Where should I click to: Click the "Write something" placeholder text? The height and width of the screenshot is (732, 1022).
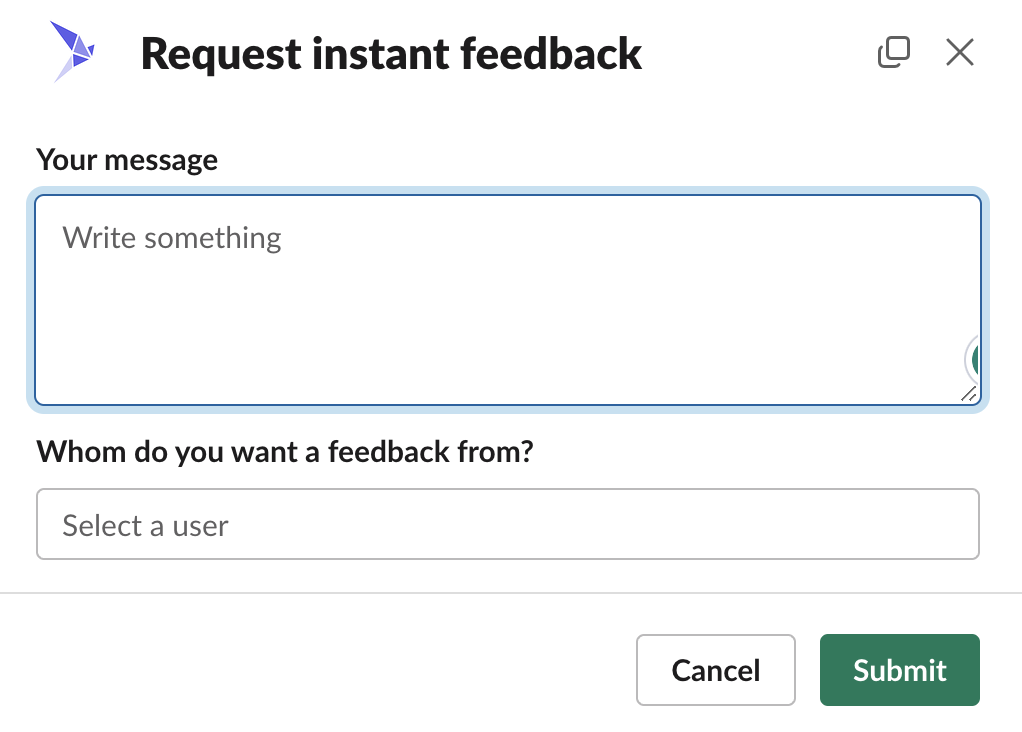pyautogui.click(x=172, y=238)
